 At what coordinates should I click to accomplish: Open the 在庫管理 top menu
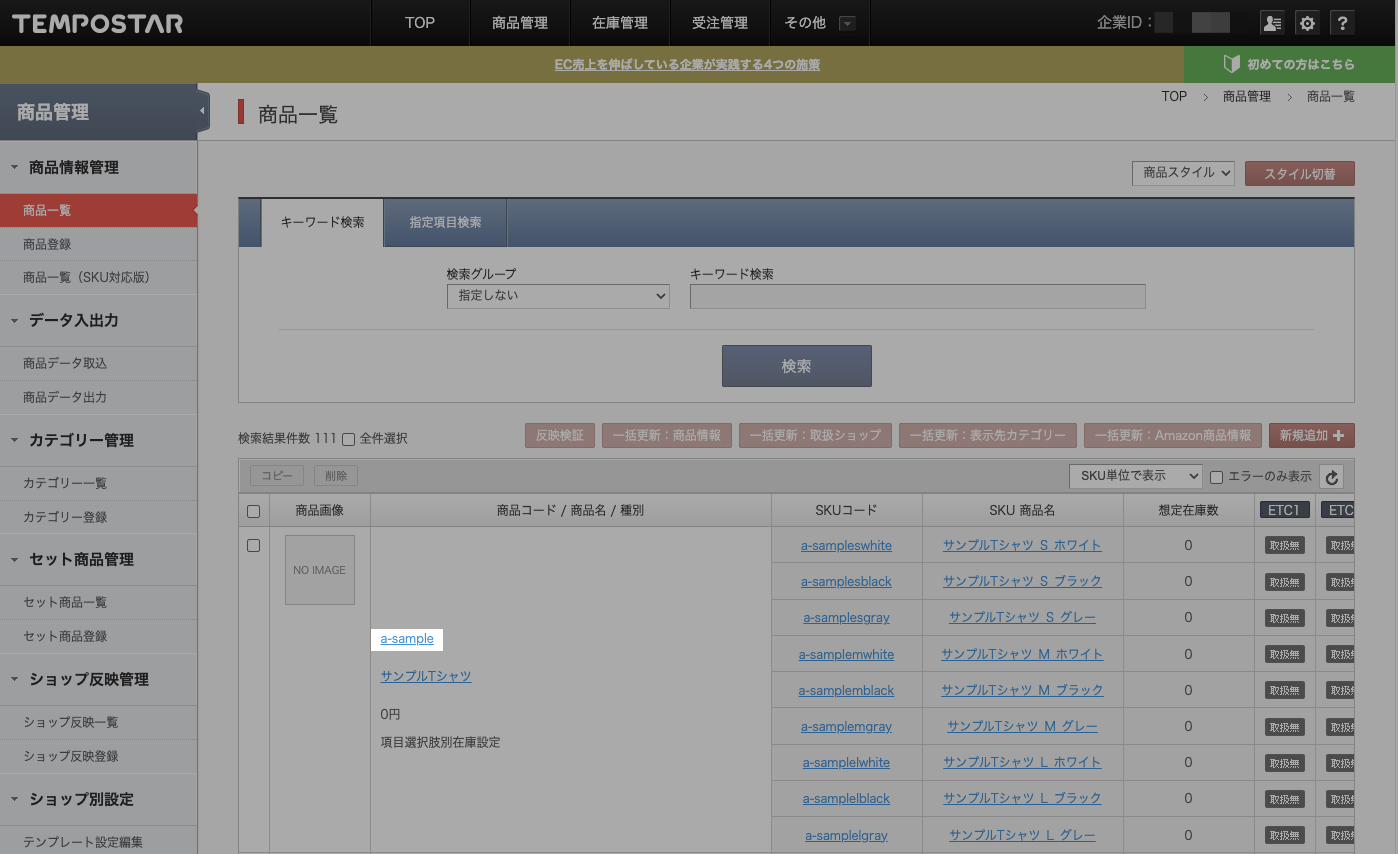click(620, 23)
